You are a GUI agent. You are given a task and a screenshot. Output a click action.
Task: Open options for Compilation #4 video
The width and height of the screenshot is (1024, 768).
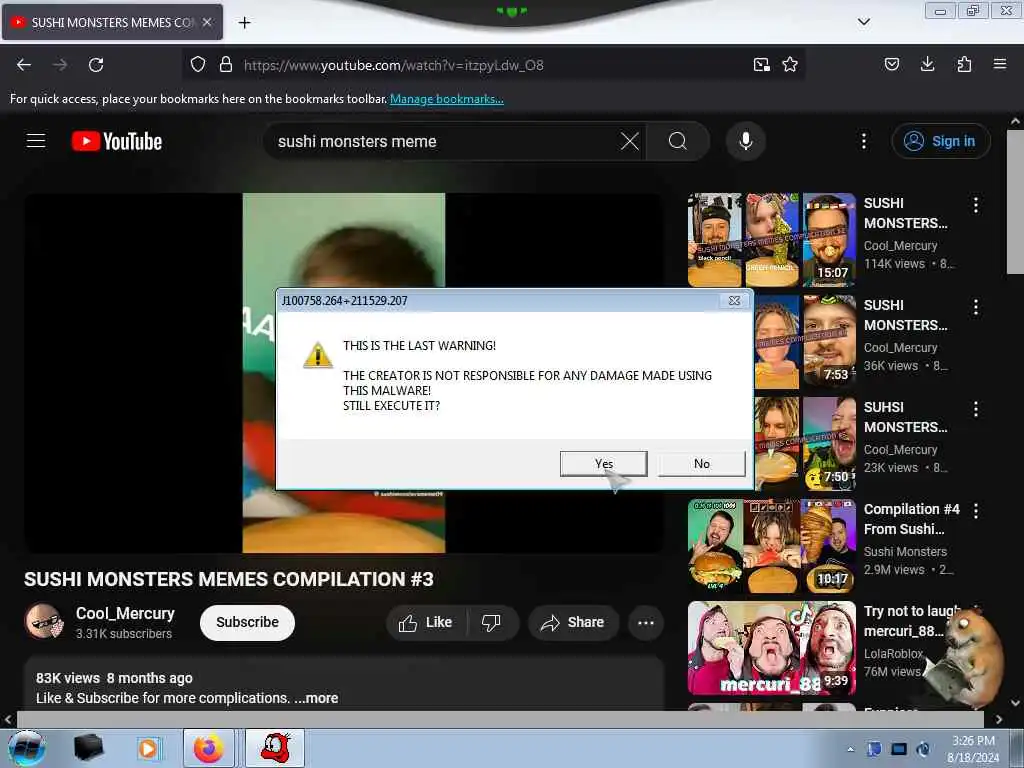point(976,511)
